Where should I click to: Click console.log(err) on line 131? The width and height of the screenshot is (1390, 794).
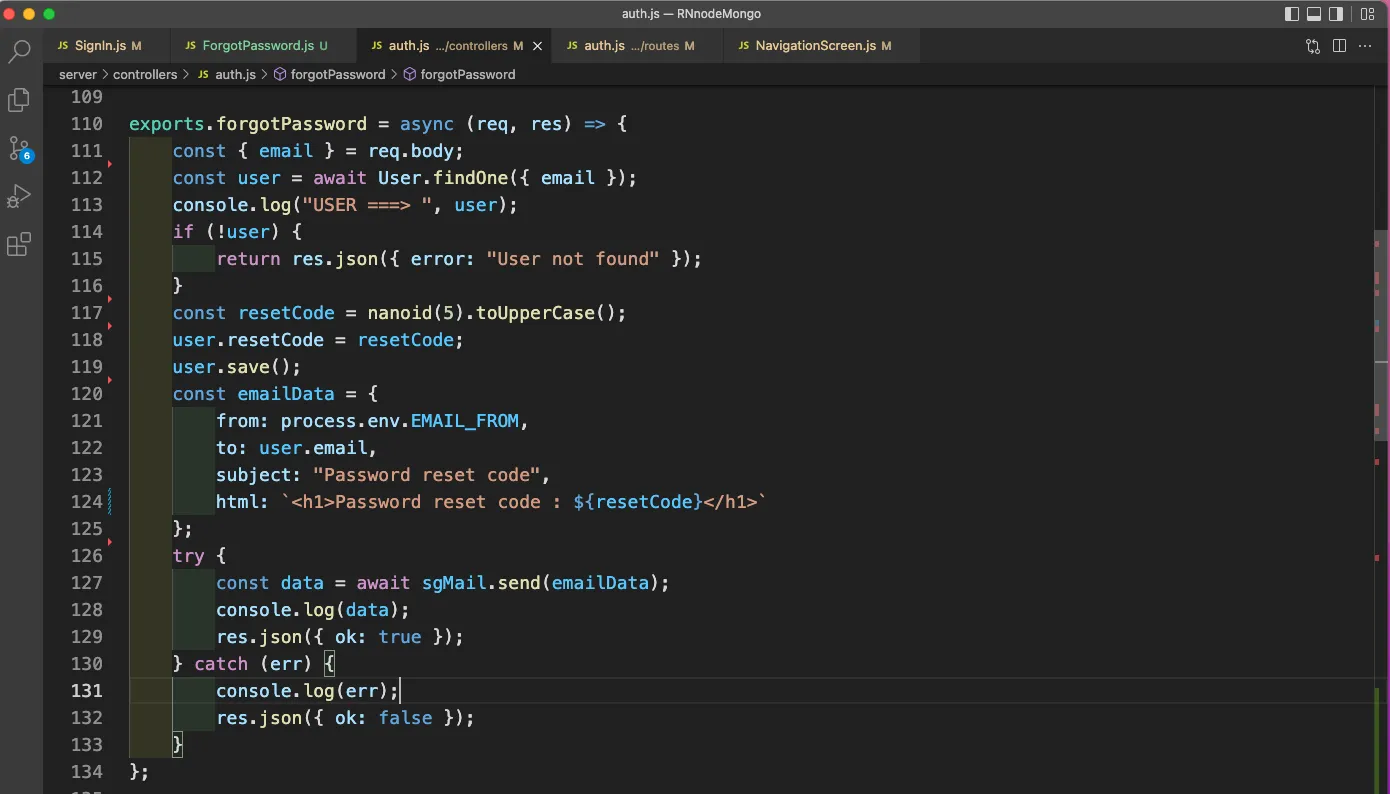click(x=307, y=691)
